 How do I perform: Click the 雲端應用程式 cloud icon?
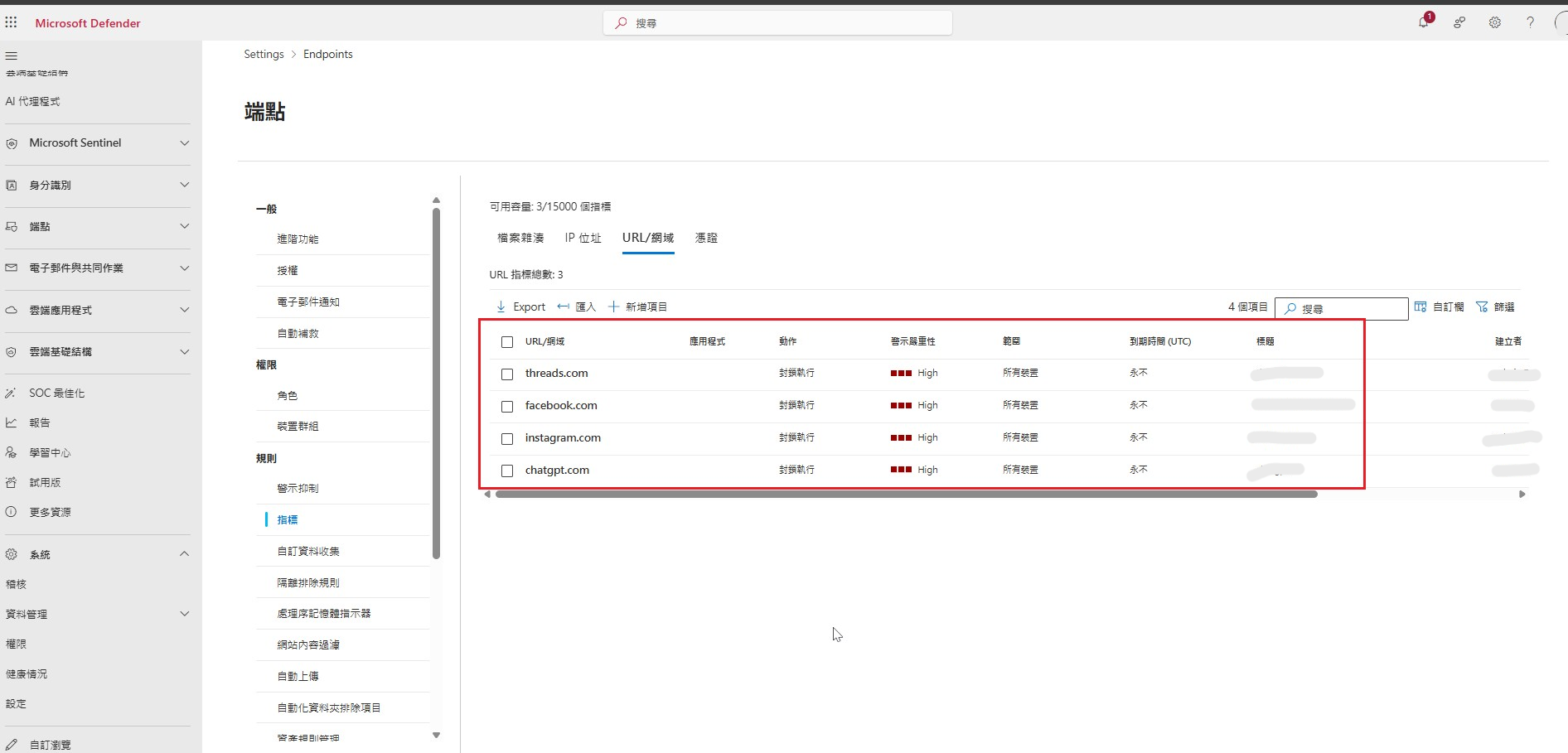12,310
